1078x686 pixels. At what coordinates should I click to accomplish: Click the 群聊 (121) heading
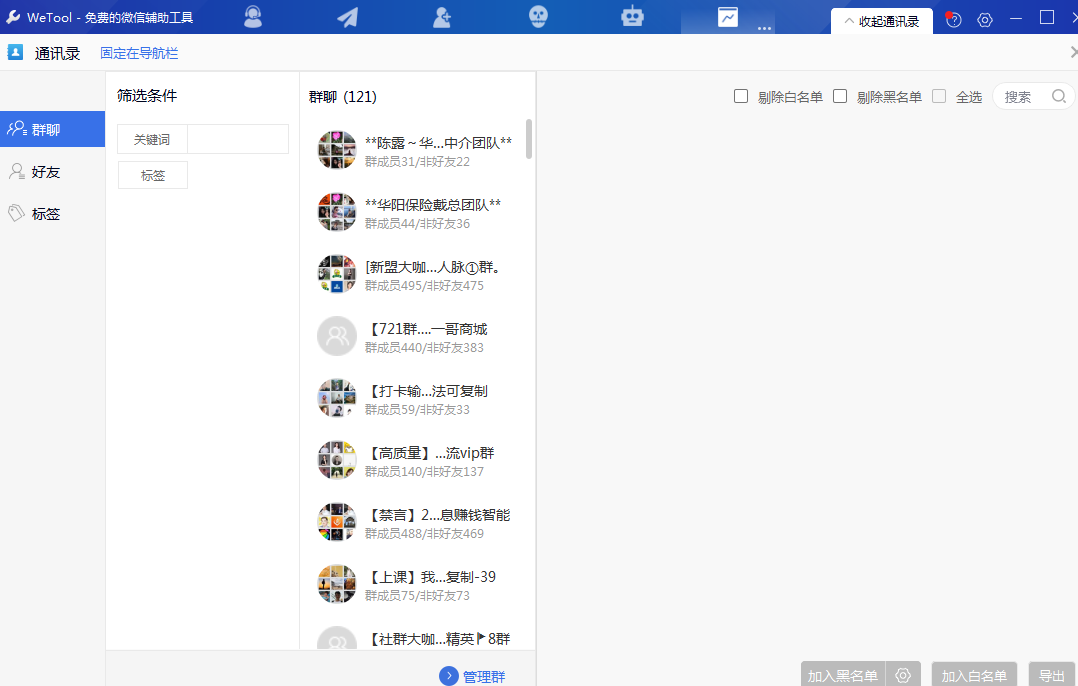[x=342, y=97]
